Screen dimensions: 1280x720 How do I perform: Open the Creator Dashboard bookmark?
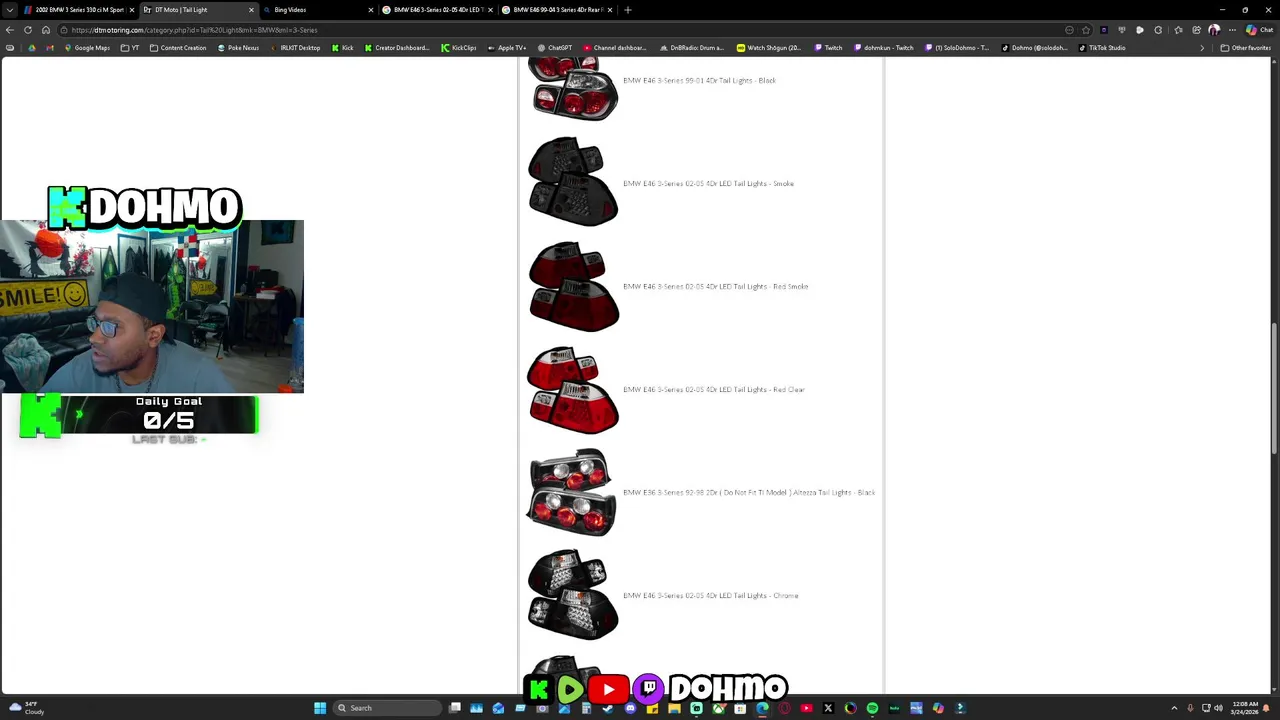pyautogui.click(x=397, y=48)
